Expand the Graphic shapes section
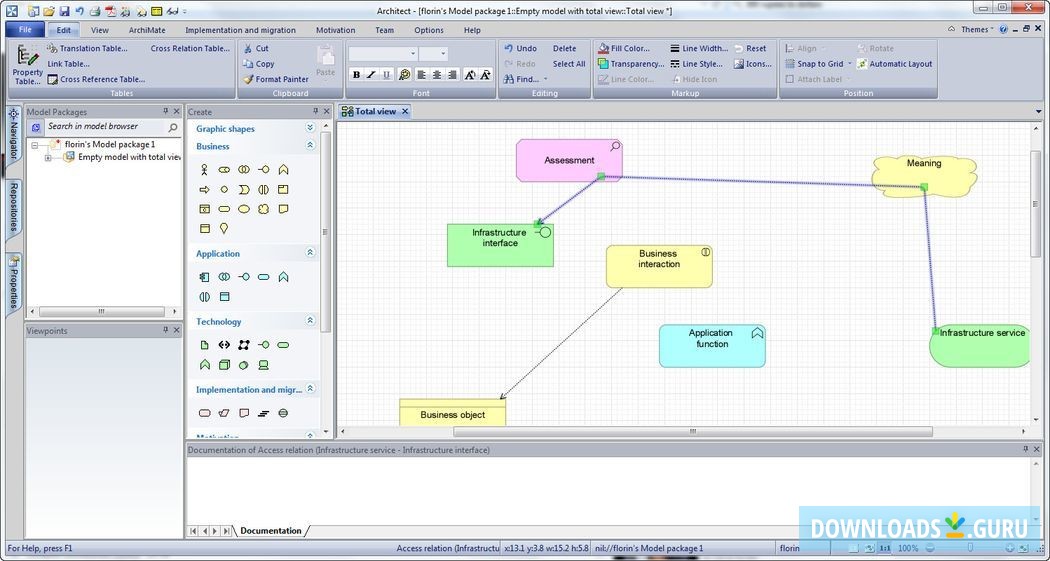 coord(310,127)
